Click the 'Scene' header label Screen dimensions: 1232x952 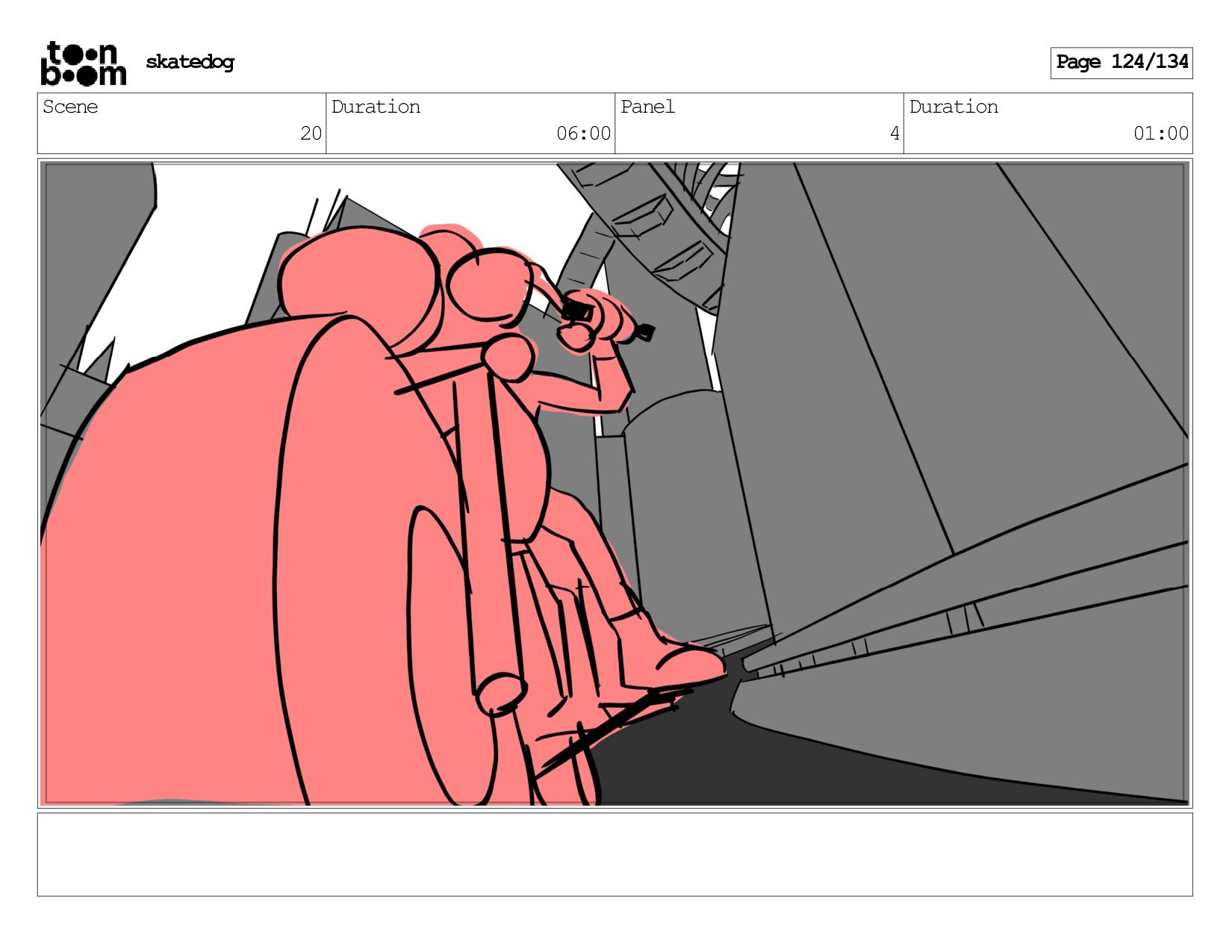tap(70, 107)
